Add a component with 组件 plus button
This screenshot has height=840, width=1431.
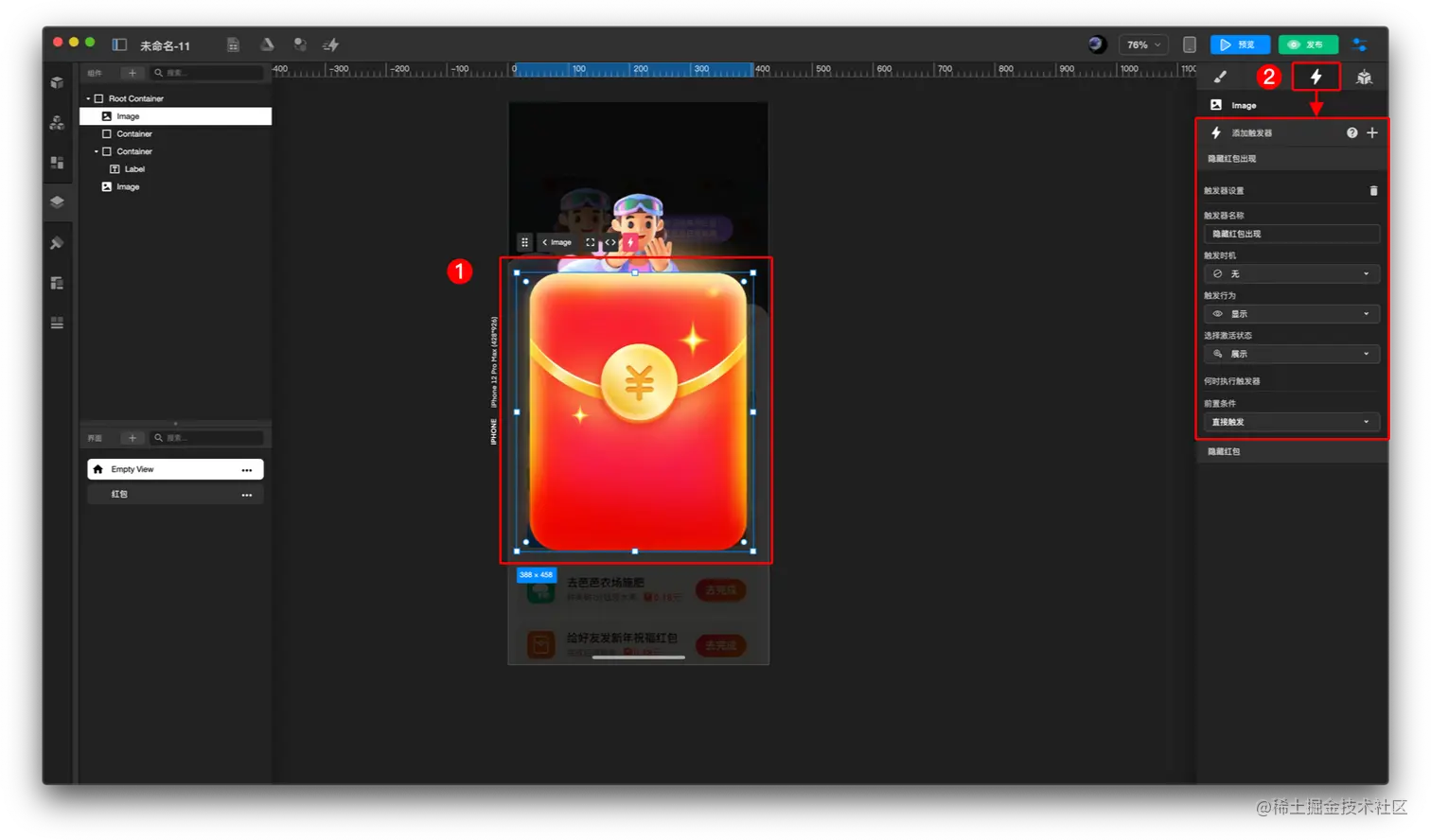(x=132, y=73)
